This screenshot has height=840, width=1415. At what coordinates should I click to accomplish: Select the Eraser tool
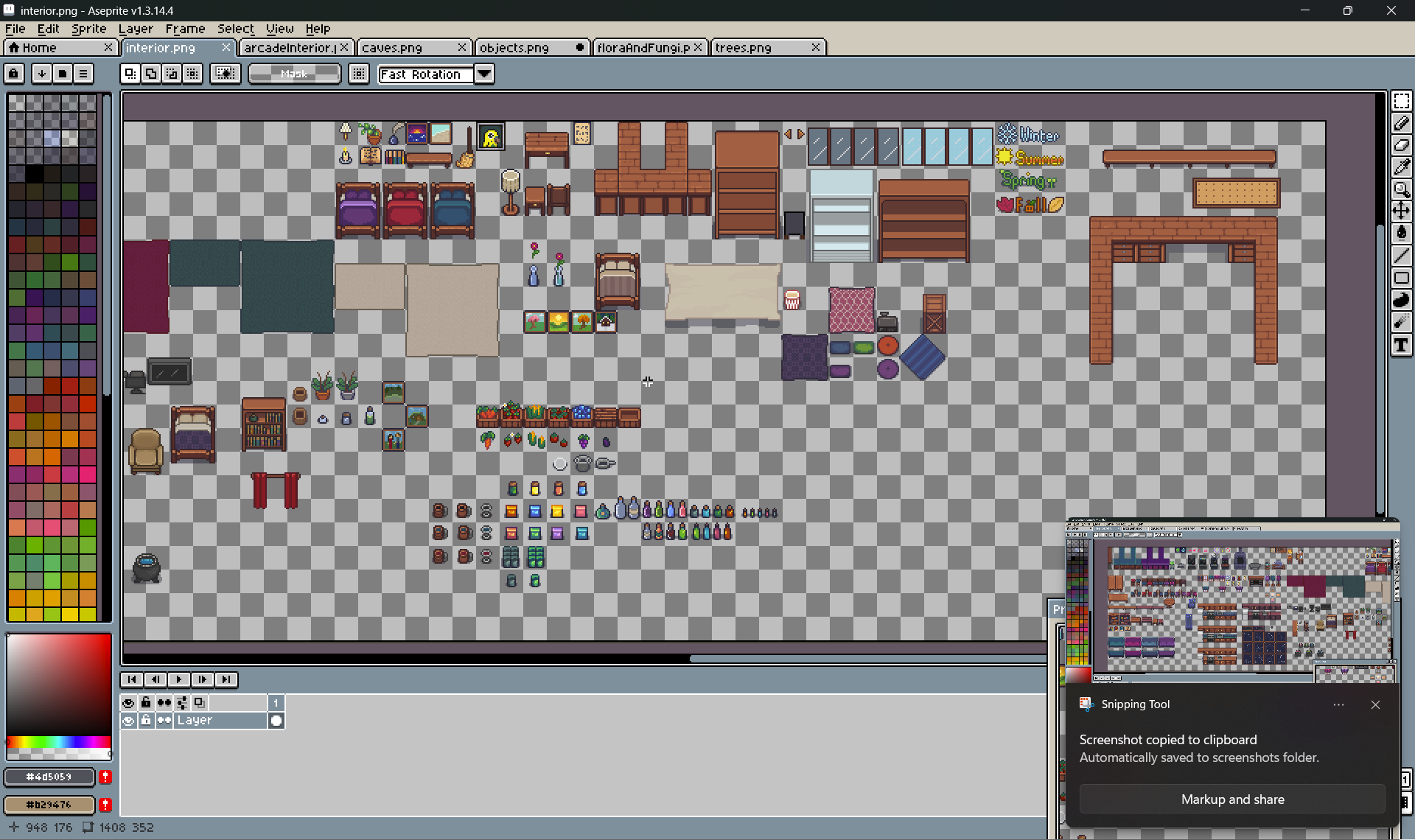1401,145
